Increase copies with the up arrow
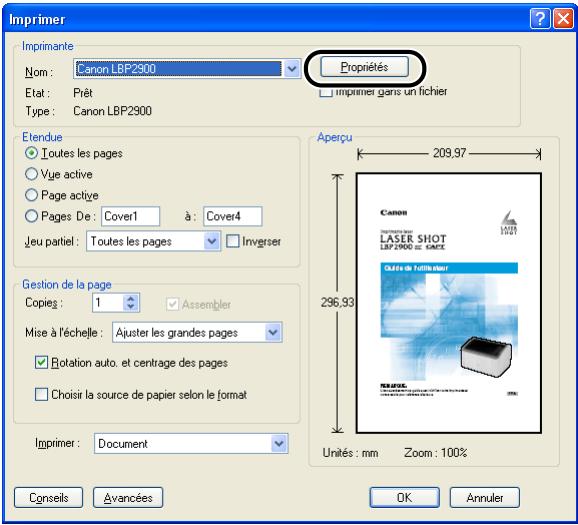This screenshot has height=525, width=578. (x=130, y=299)
